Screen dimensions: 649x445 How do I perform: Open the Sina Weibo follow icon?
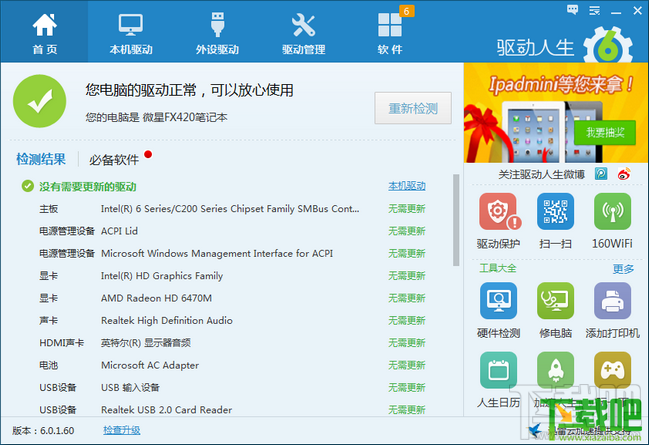[624, 174]
